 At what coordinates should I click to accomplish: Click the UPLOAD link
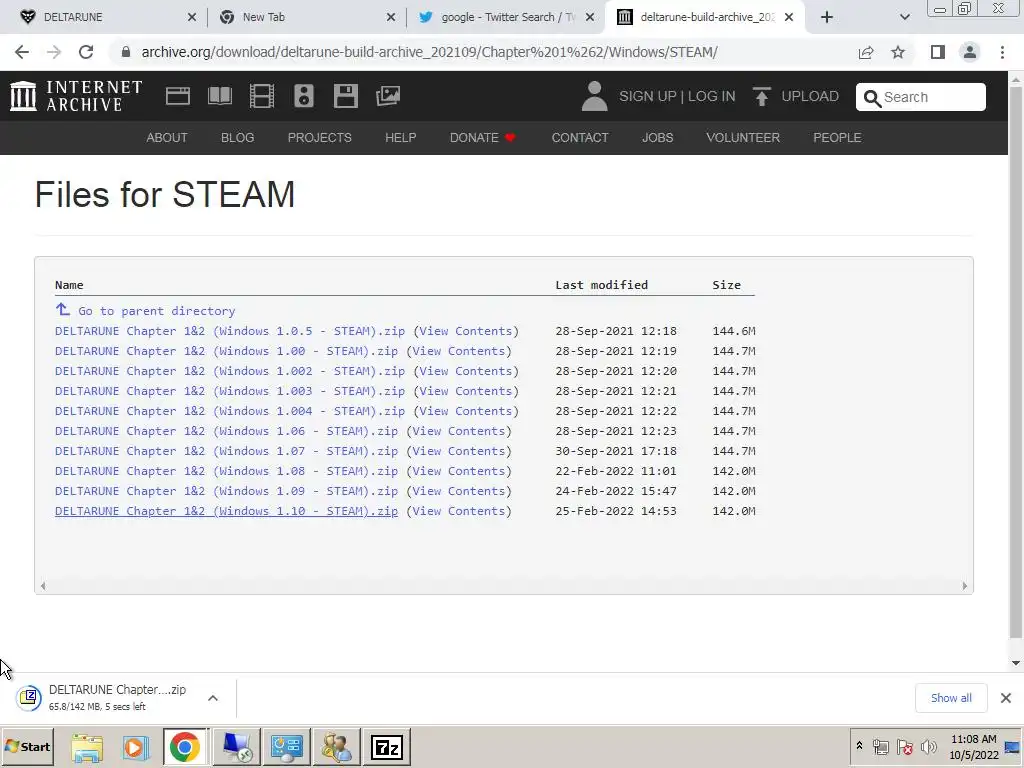tap(810, 96)
